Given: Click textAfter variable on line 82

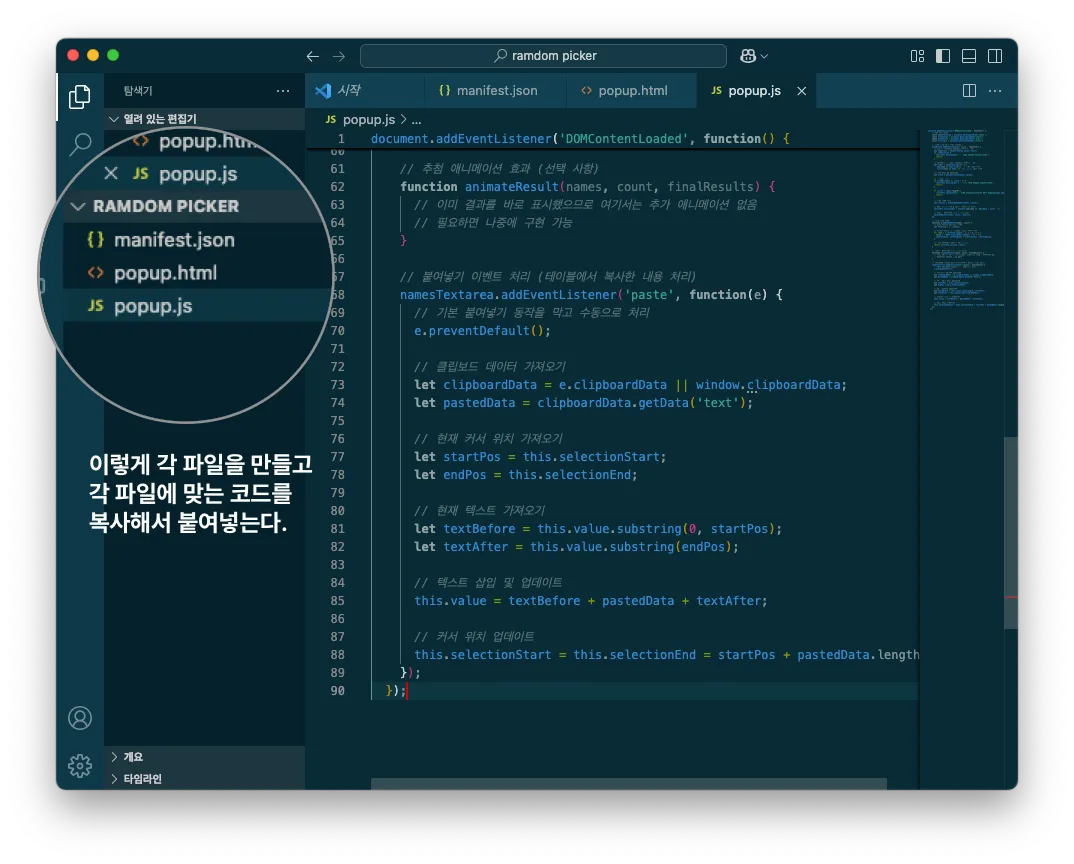Looking at the screenshot, I should [475, 547].
